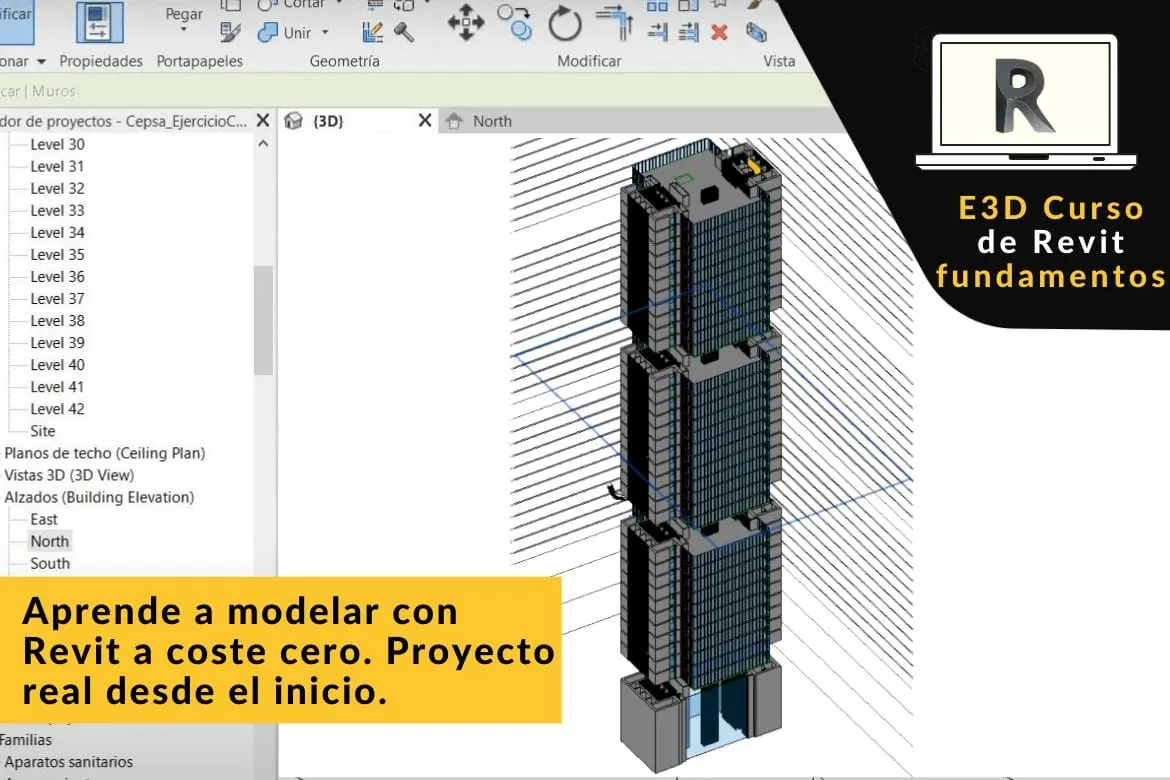The height and width of the screenshot is (780, 1170).
Task: Select the Demolish hammer icon
Action: point(404,33)
